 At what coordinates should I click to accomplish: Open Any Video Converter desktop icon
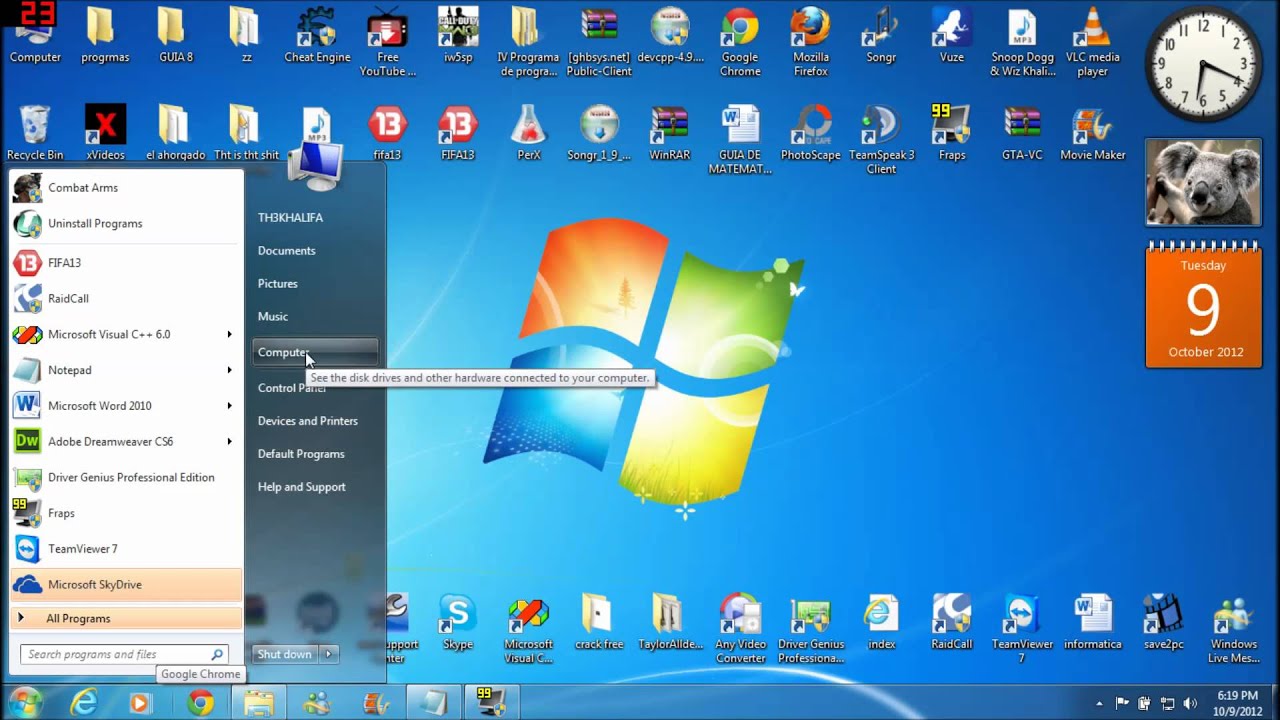[740, 629]
